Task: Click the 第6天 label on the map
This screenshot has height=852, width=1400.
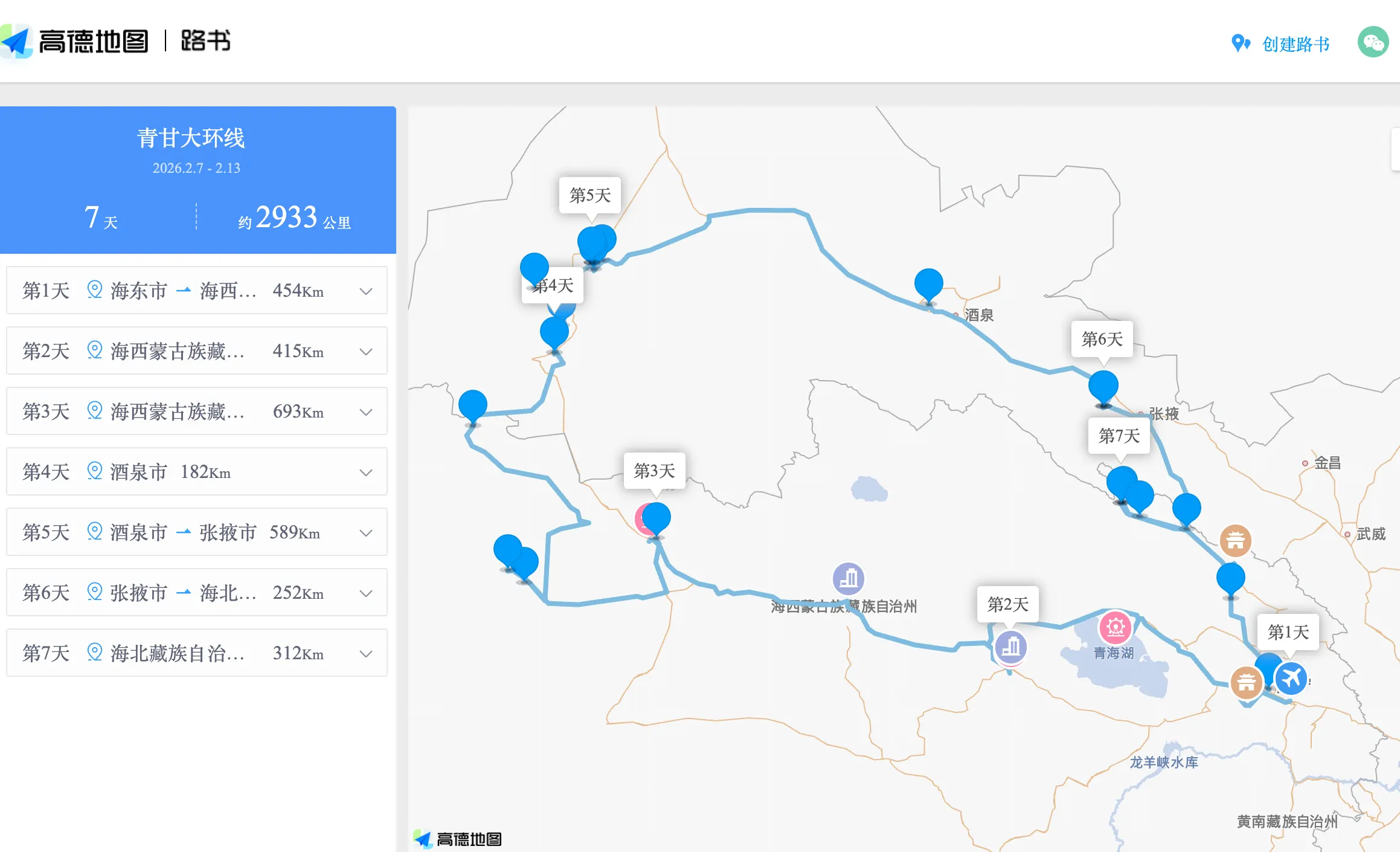Action: pos(1102,339)
